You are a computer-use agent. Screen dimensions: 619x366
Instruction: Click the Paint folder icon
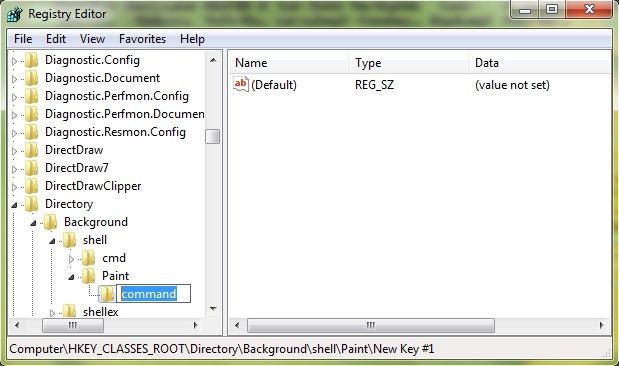[x=88, y=276]
